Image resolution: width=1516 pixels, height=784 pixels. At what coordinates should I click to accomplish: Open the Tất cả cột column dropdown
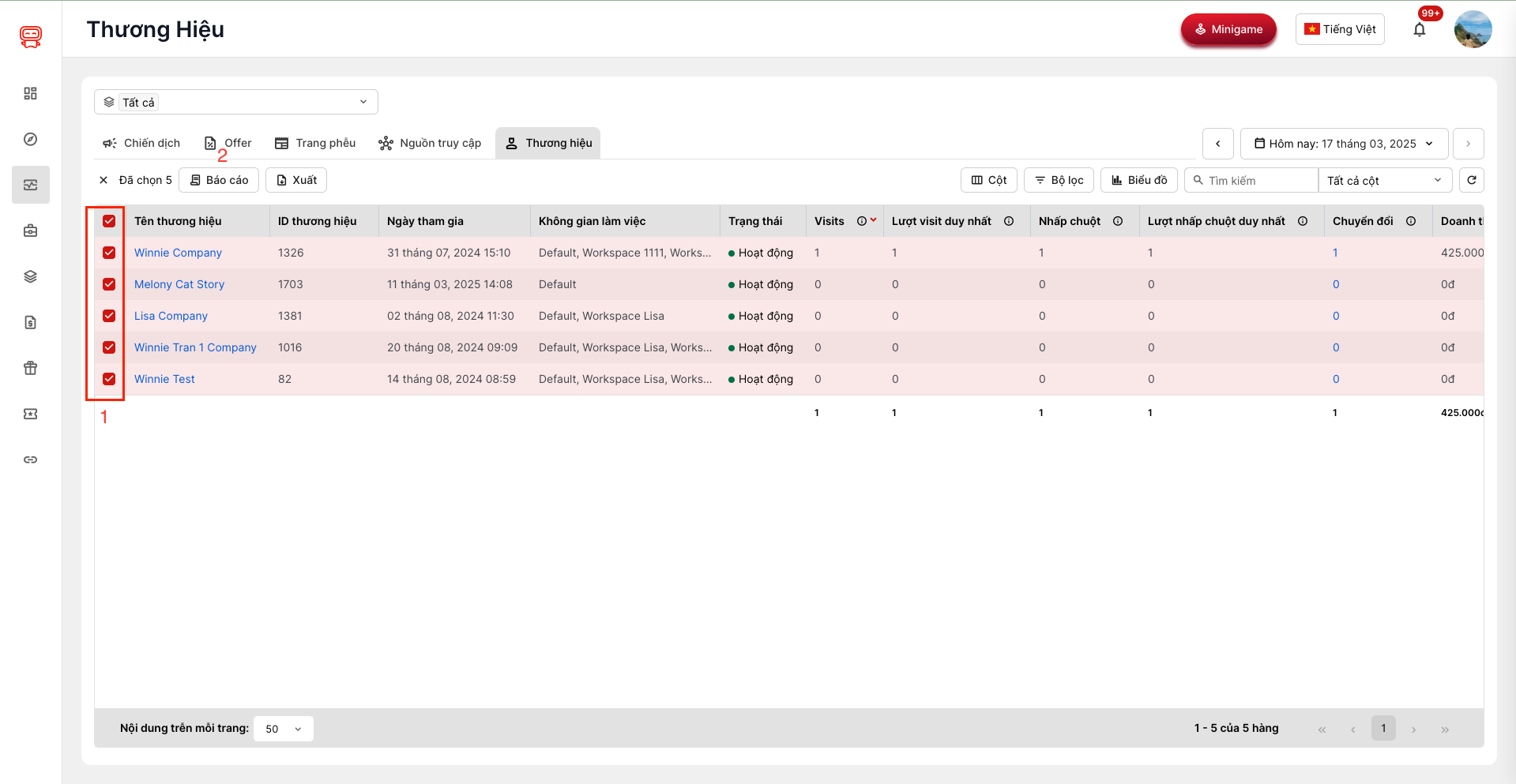tap(1384, 180)
